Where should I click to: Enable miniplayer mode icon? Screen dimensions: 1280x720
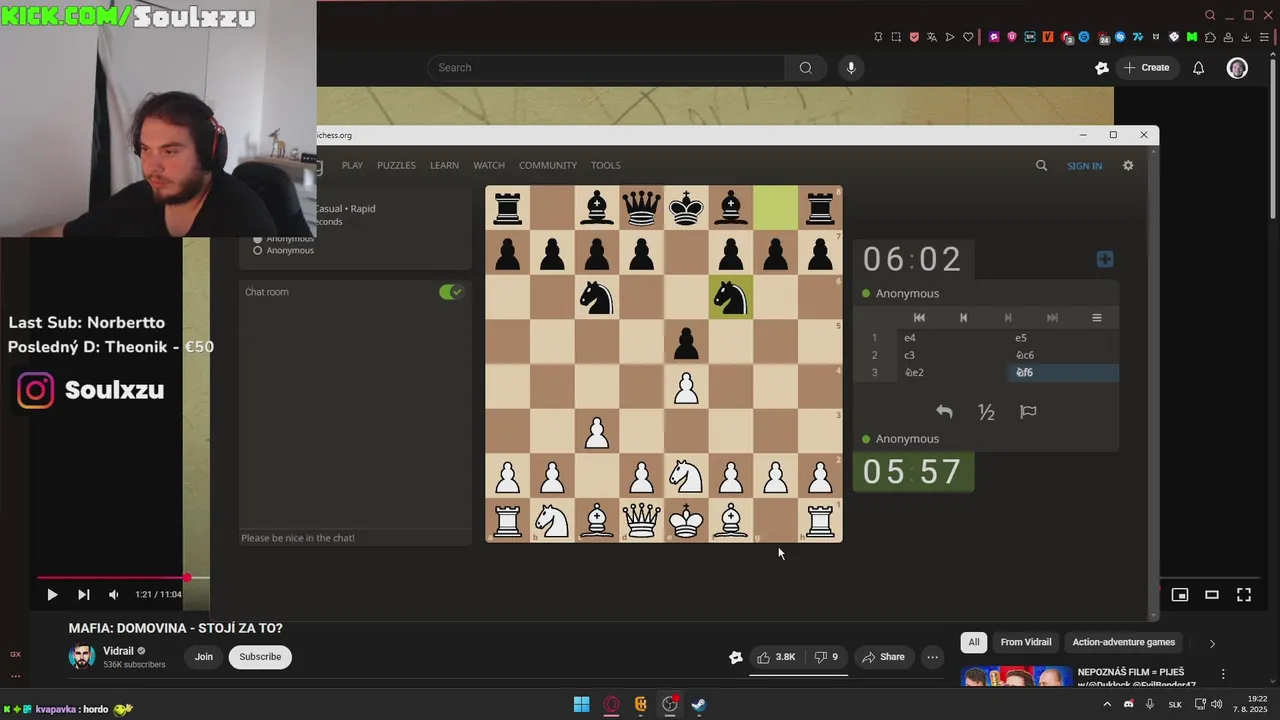pos(1180,595)
